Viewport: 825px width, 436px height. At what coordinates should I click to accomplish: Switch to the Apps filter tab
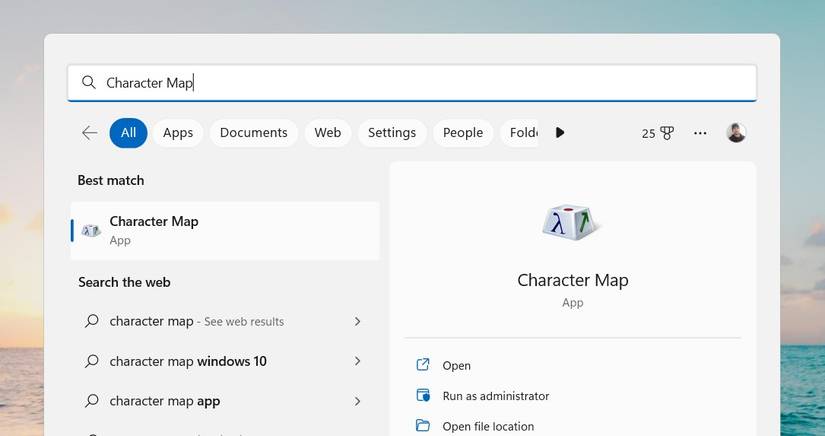[178, 133]
